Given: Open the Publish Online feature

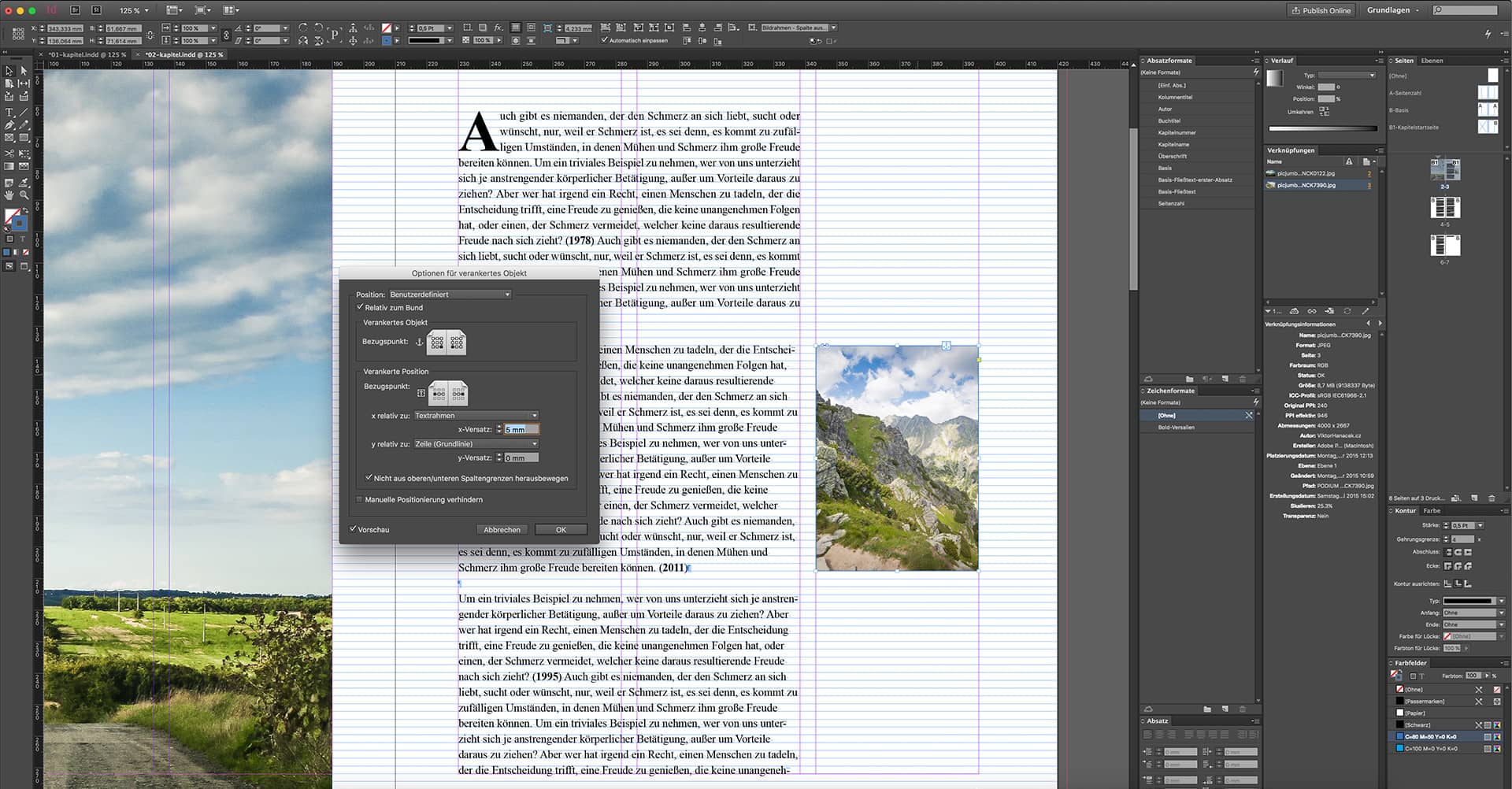Looking at the screenshot, I should click(1321, 10).
